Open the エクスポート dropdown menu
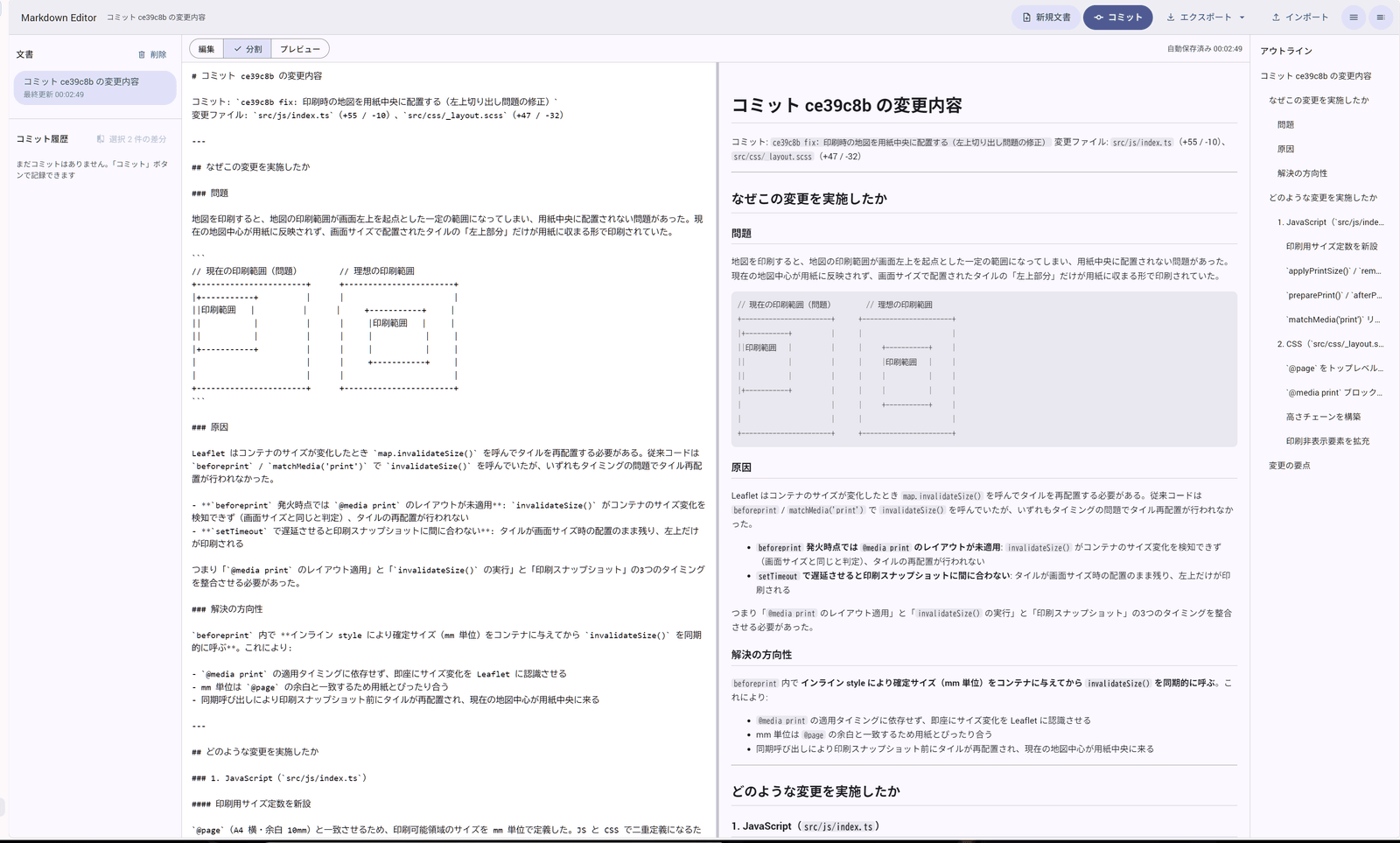 (x=1206, y=18)
